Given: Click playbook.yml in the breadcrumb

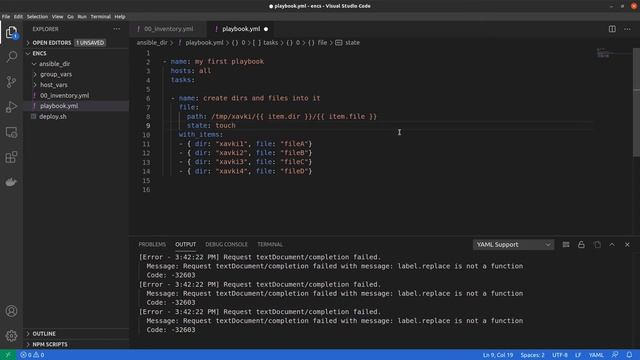Looking at the screenshot, I should click(204, 42).
